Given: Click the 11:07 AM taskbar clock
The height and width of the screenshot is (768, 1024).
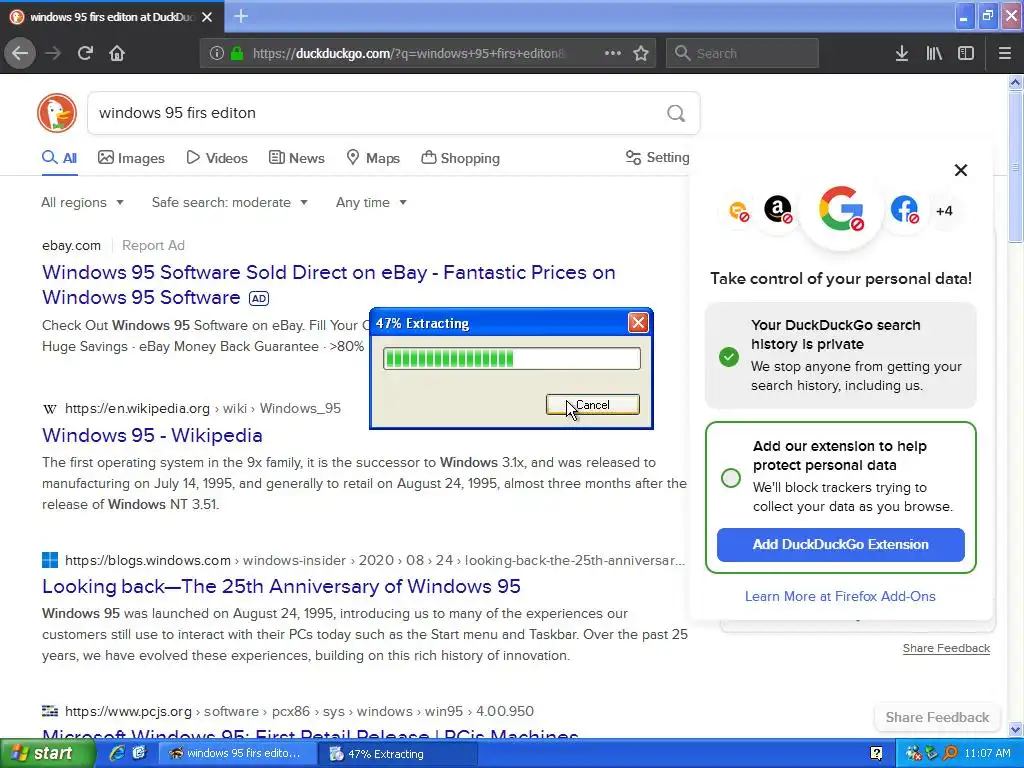Looking at the screenshot, I should [x=987, y=753].
